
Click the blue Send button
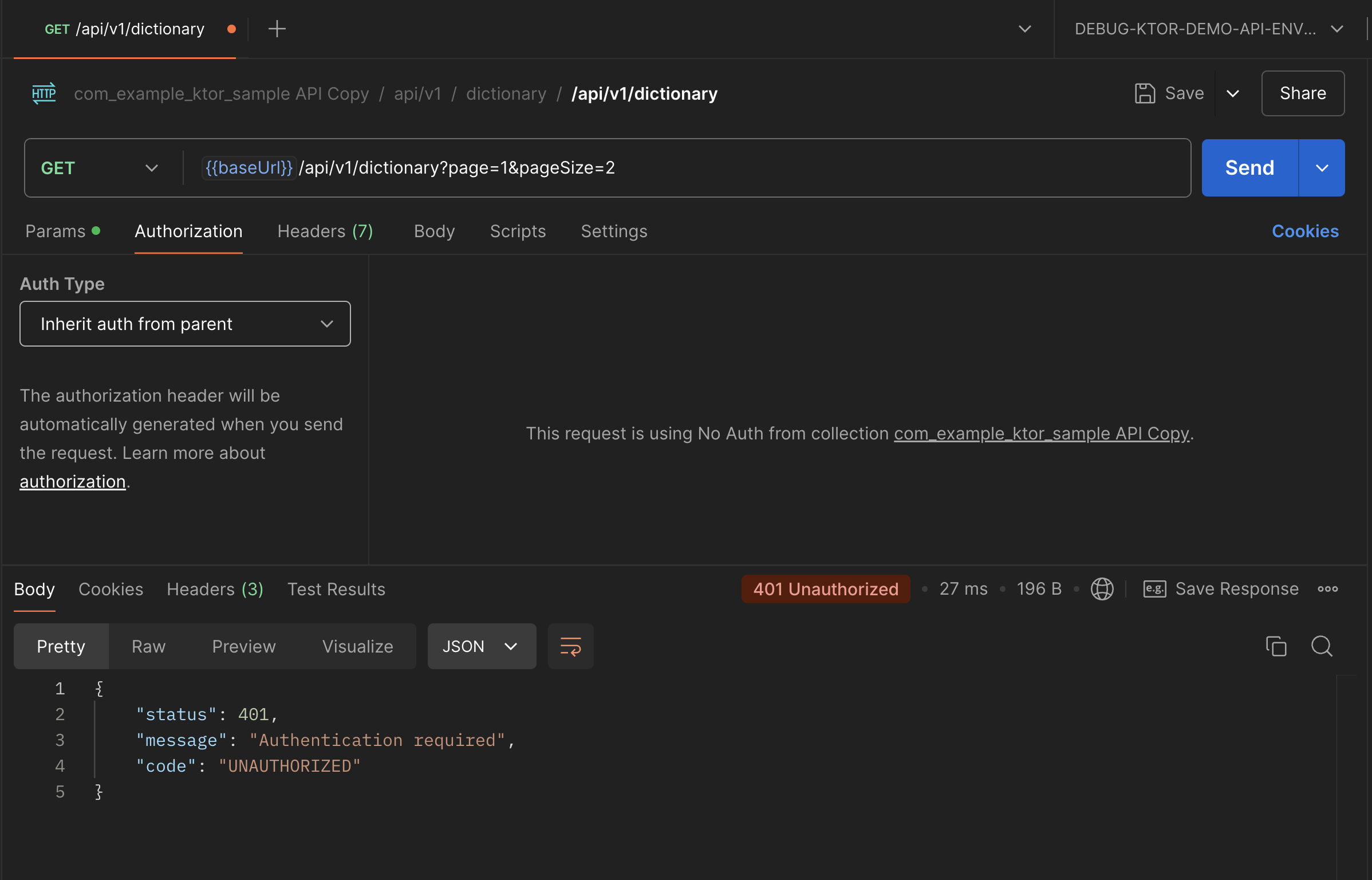pos(1249,168)
